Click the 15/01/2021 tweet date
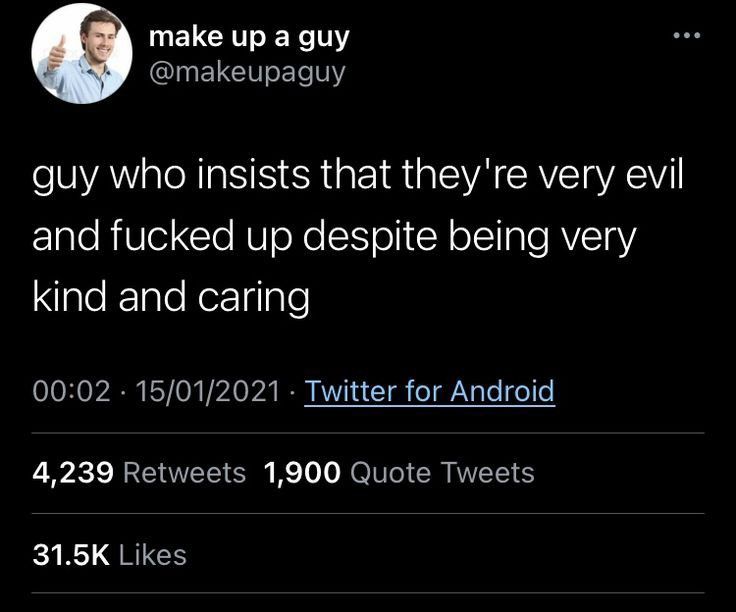736x612 pixels. (212, 390)
